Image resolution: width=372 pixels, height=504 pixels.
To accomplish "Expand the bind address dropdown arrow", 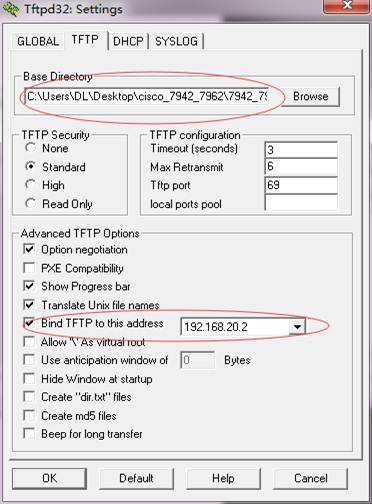I will click(296, 327).
